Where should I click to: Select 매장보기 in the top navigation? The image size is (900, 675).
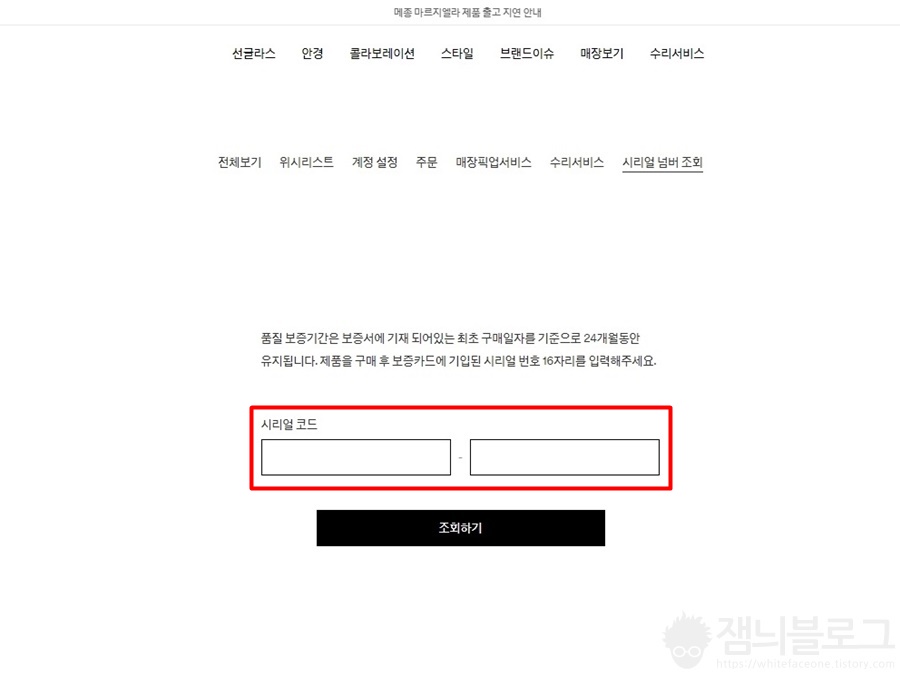[602, 53]
